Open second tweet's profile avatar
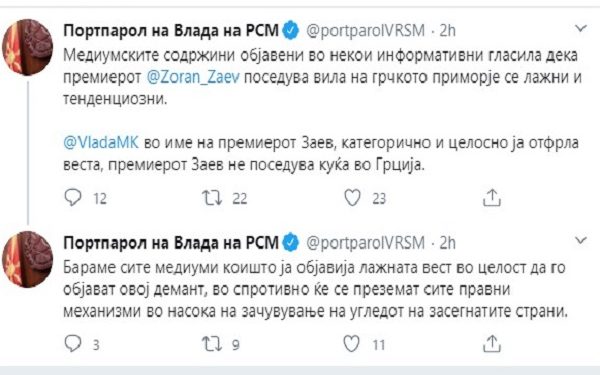Image resolution: width=600 pixels, height=375 pixels. pyautogui.click(x=27, y=259)
